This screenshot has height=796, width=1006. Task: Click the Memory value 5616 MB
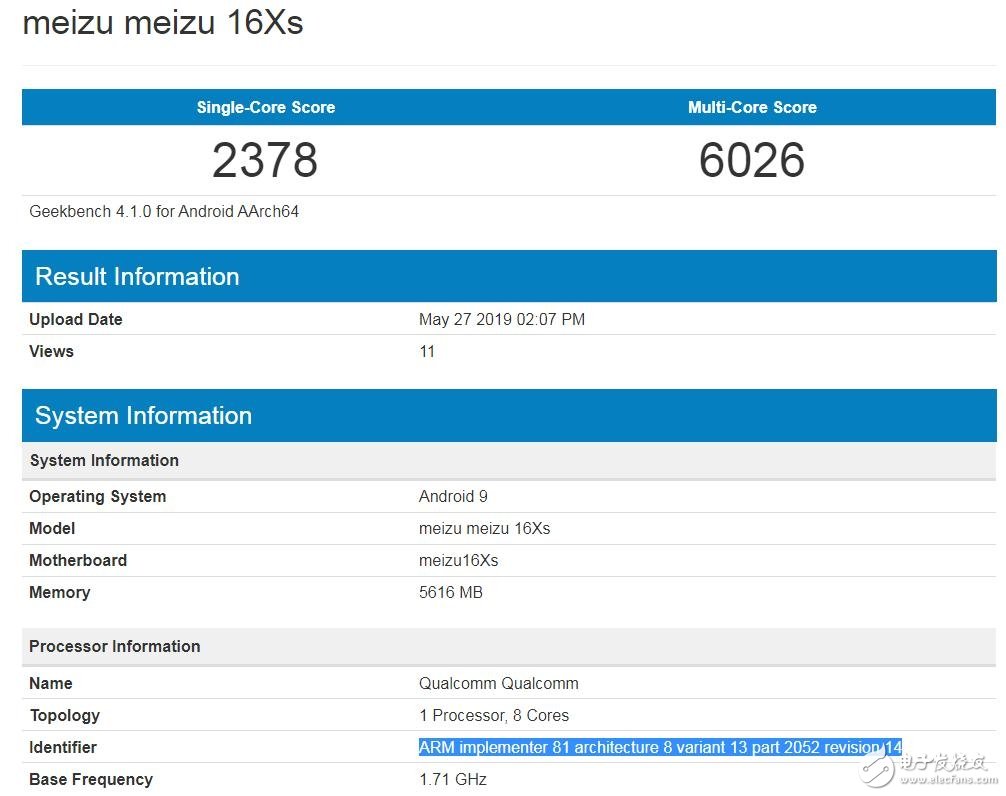coord(450,593)
